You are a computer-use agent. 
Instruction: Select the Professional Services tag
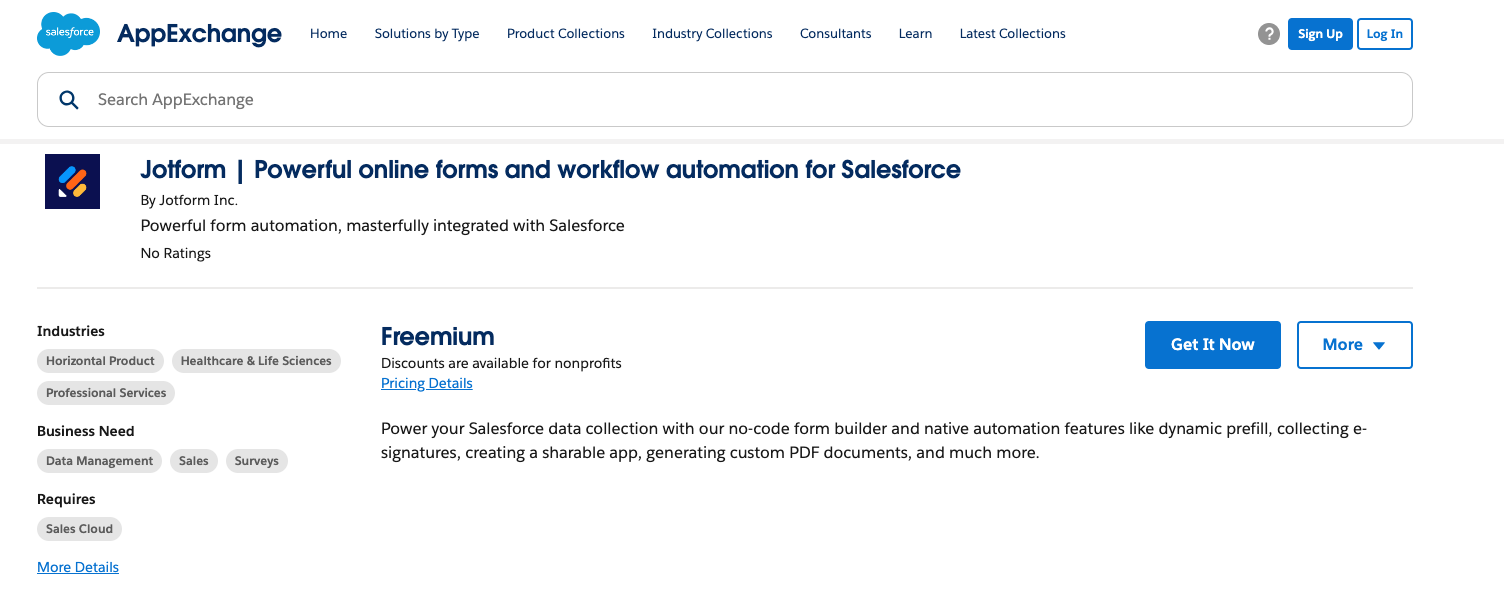[106, 393]
